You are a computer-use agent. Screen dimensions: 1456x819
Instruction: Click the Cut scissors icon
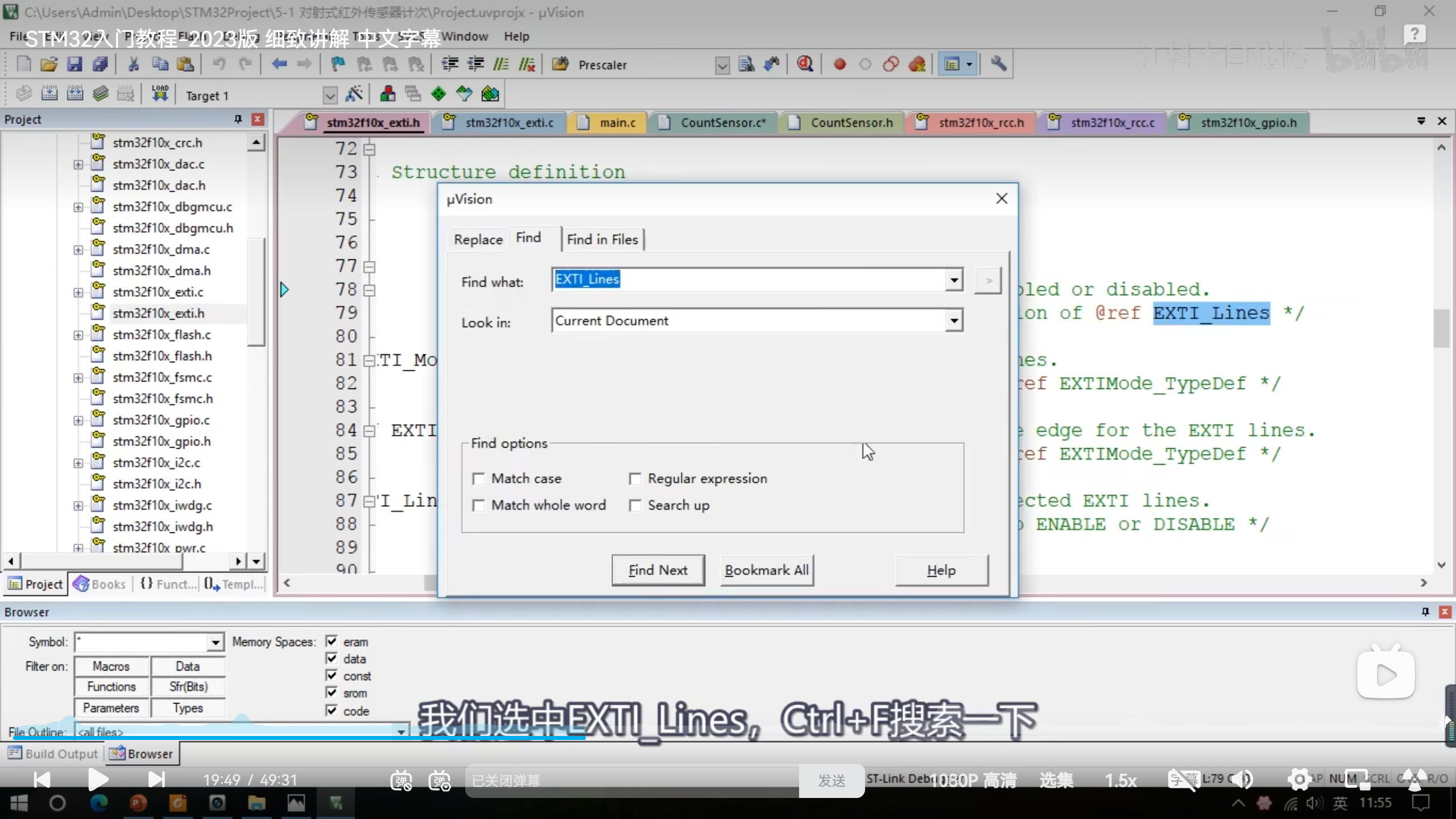point(134,64)
